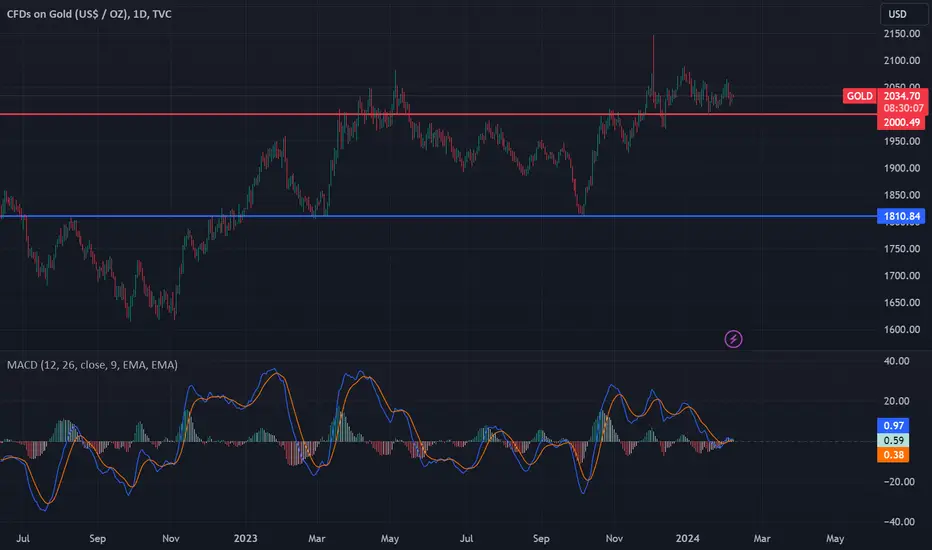932x550 pixels.
Task: Click the MACD (12, 26, close, 9, EMA, EMA) legend
Action: click(x=92, y=365)
